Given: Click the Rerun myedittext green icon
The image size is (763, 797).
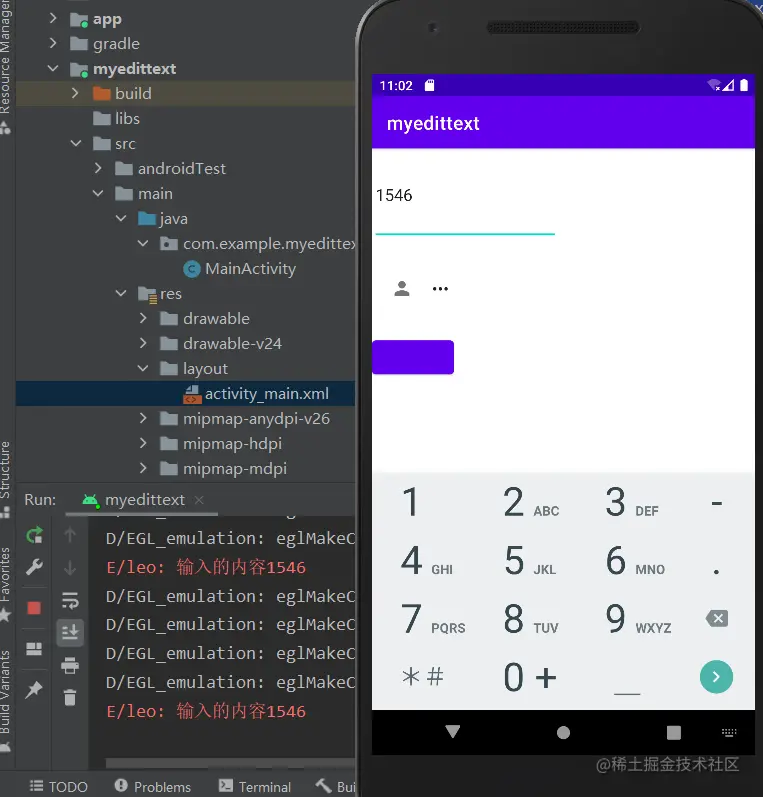Looking at the screenshot, I should (x=34, y=535).
